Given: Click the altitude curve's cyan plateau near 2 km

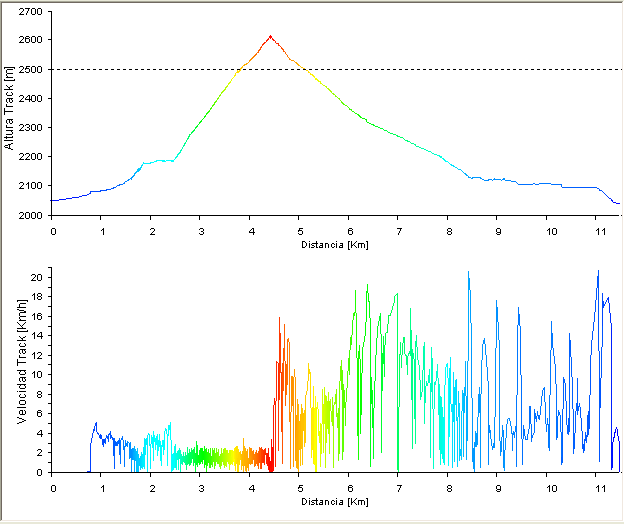Looking at the screenshot, I should (158, 161).
